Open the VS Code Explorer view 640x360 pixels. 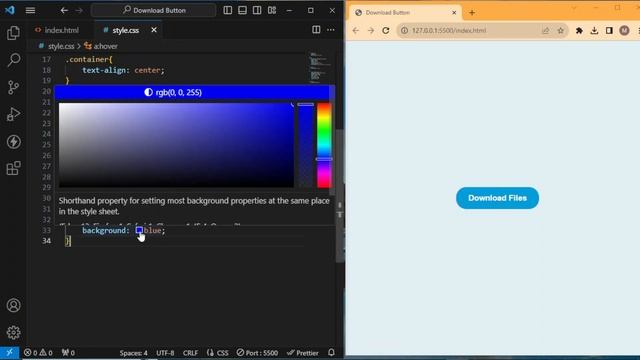(x=13, y=33)
